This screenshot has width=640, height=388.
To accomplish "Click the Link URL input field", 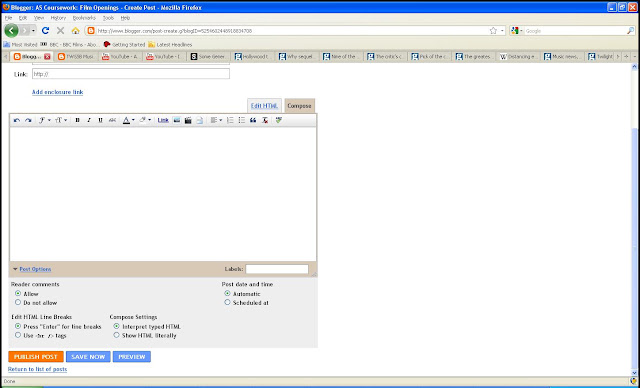I will pos(131,74).
